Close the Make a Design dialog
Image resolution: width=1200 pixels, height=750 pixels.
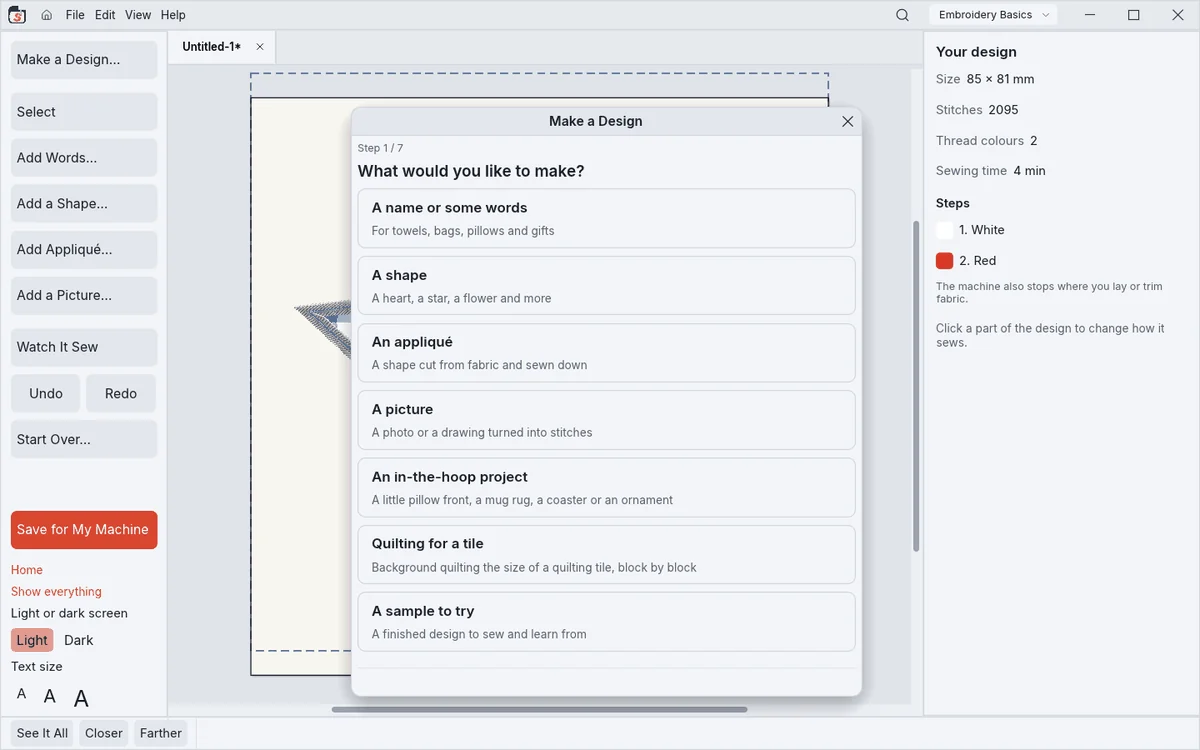pos(847,121)
